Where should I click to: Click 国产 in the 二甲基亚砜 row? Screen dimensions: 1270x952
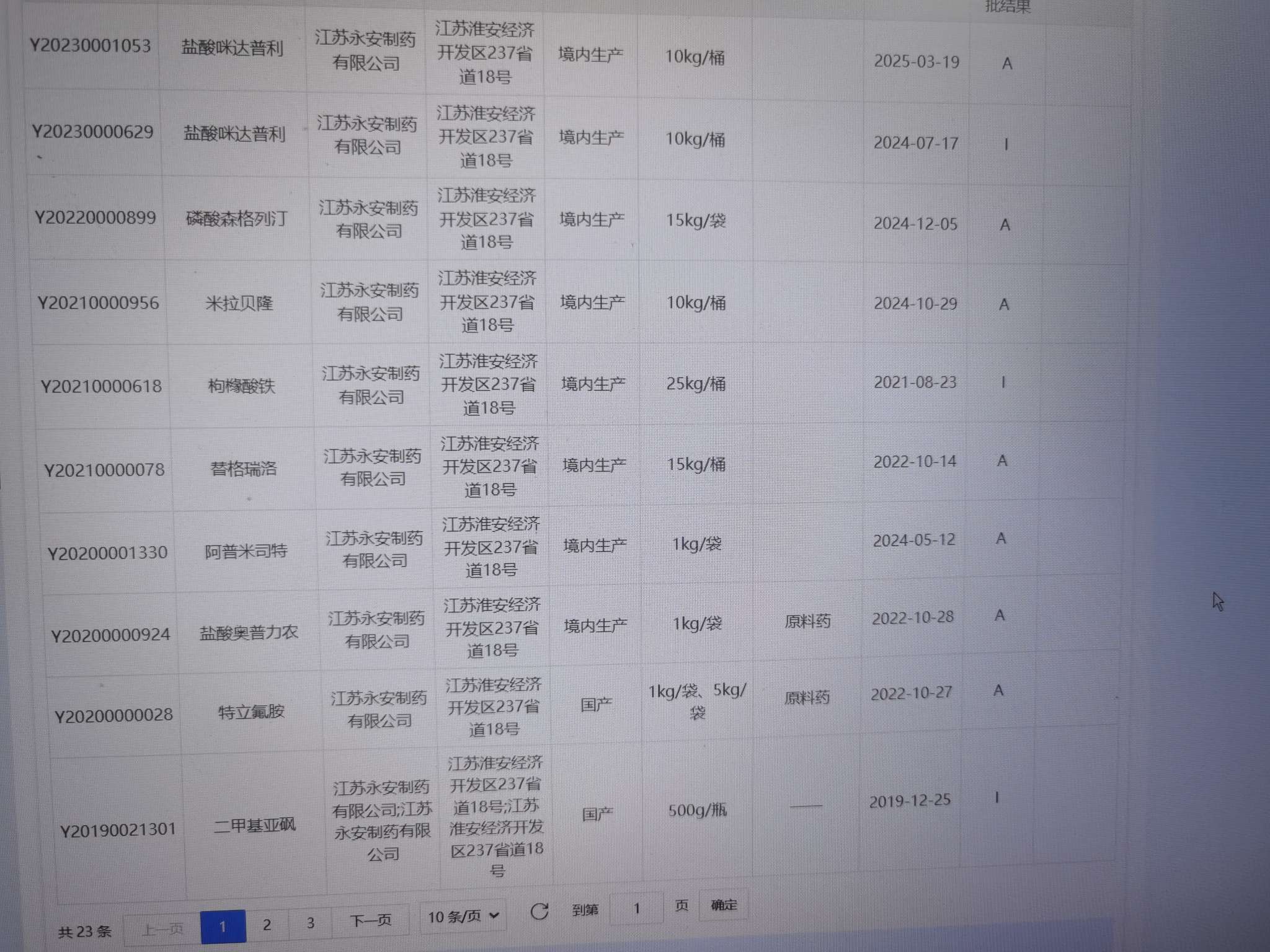tap(597, 813)
